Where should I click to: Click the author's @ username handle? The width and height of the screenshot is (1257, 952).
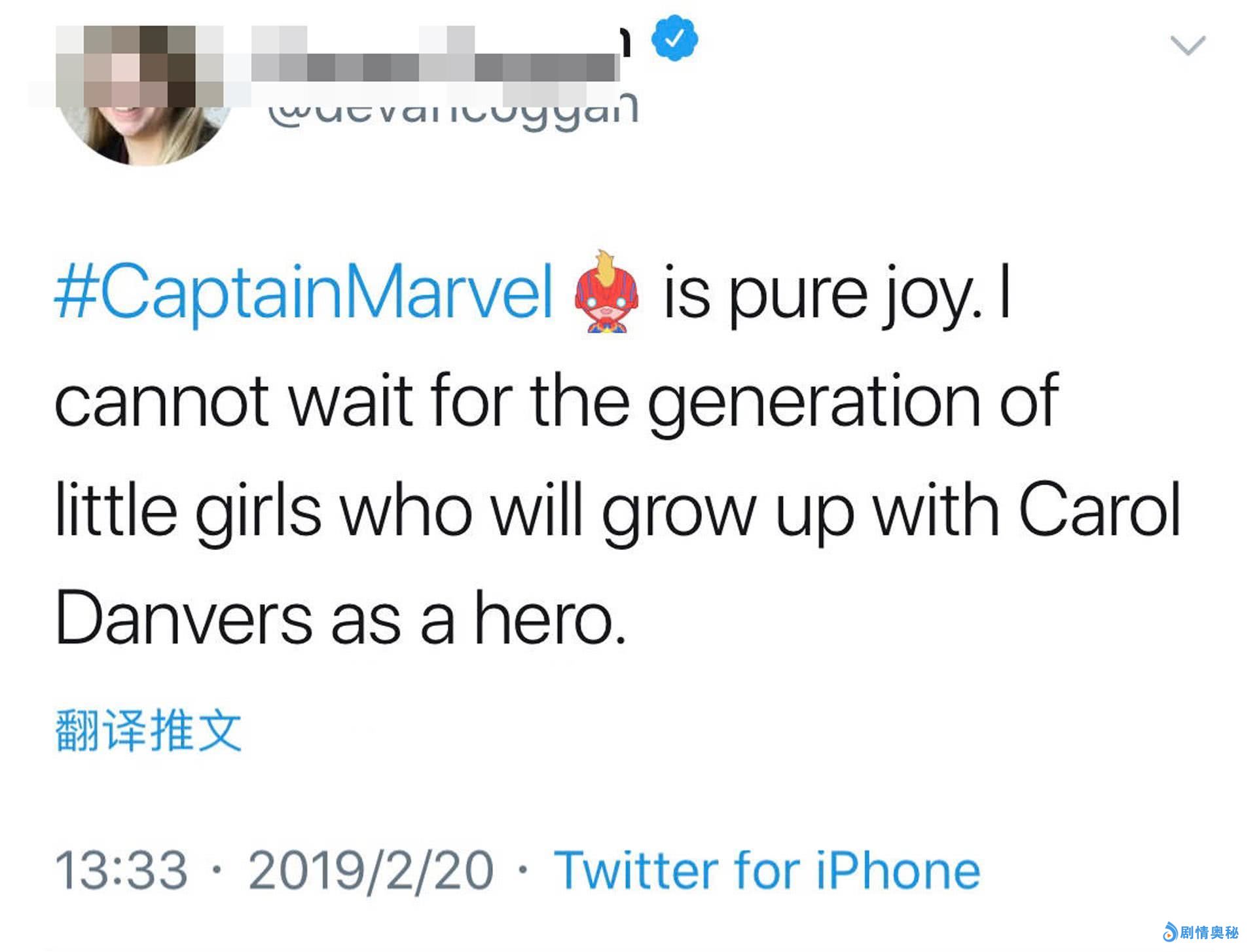pyautogui.click(x=453, y=111)
